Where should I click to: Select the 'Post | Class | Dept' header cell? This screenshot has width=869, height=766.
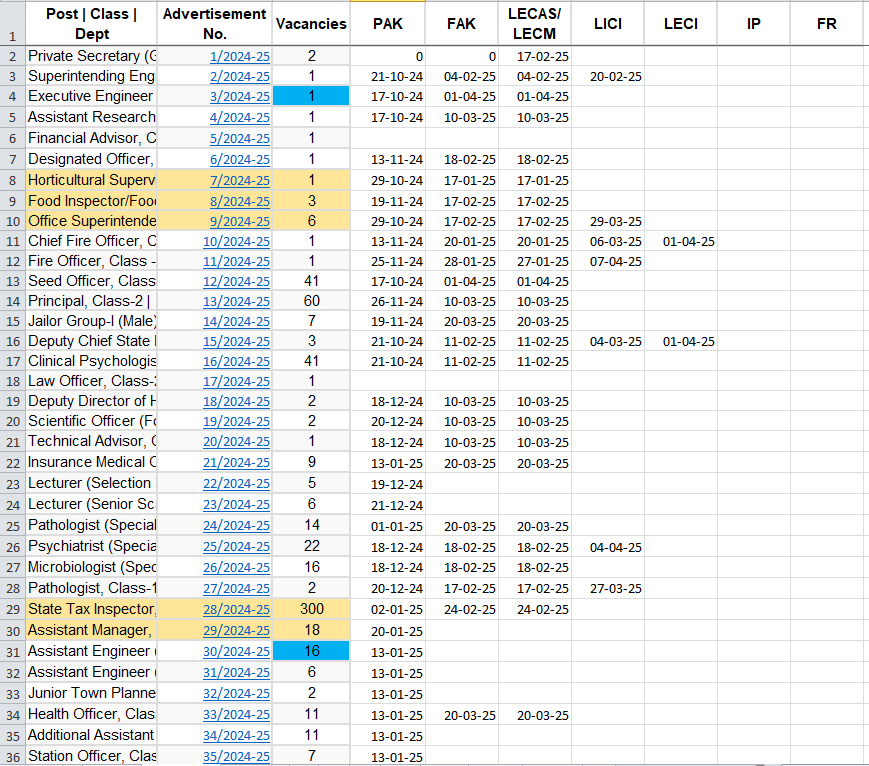[x=91, y=23]
